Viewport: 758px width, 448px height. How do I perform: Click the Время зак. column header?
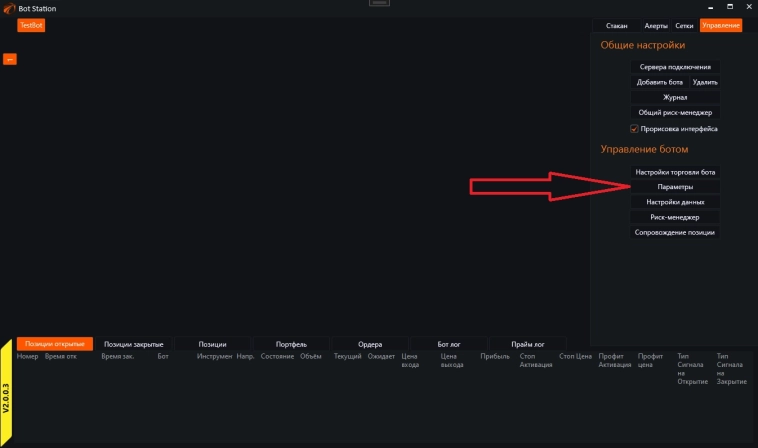[x=117, y=356]
